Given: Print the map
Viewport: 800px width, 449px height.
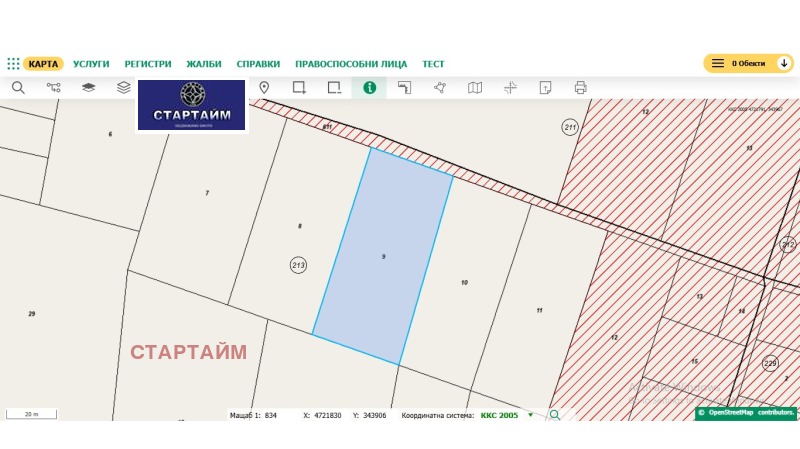Looking at the screenshot, I should [580, 88].
